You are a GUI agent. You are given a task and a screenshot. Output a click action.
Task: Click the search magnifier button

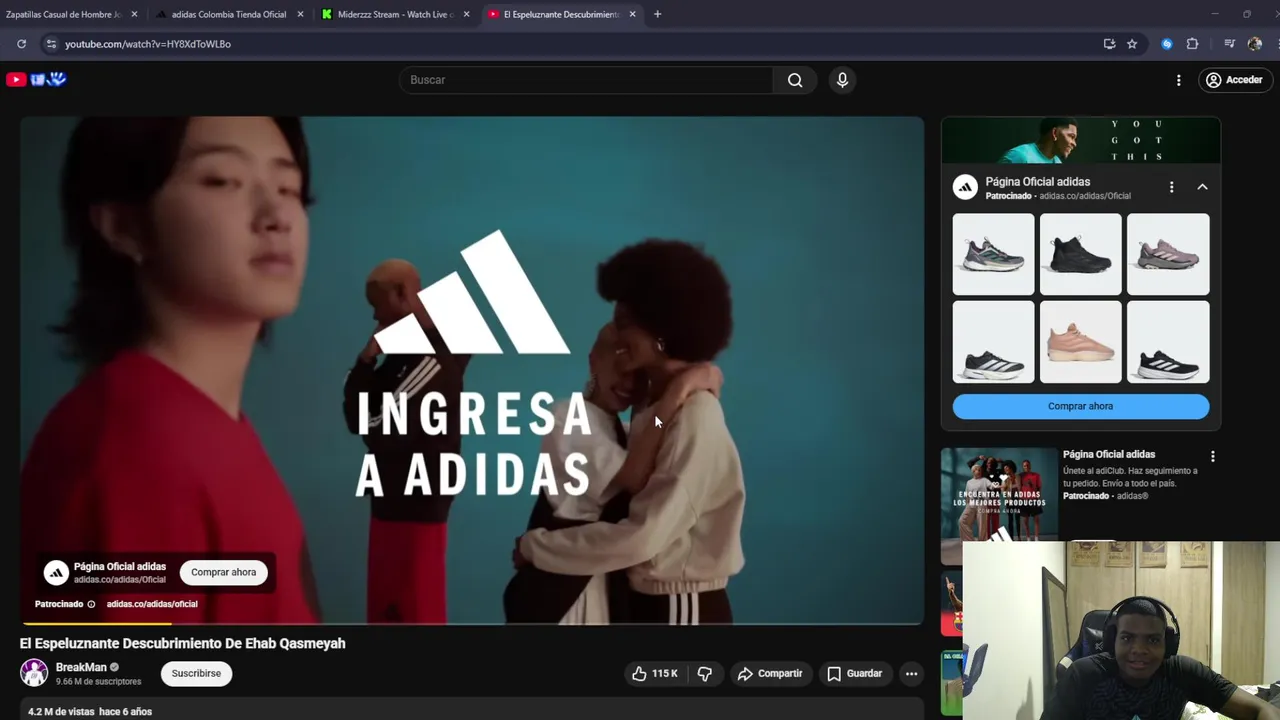[795, 80]
